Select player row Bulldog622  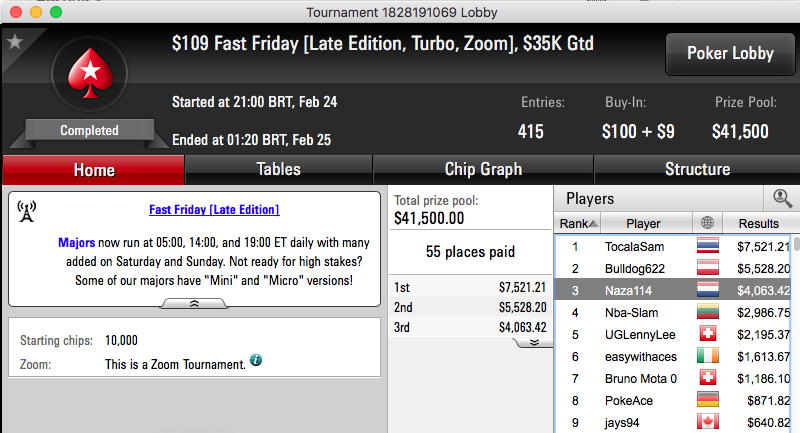pyautogui.click(x=674, y=268)
